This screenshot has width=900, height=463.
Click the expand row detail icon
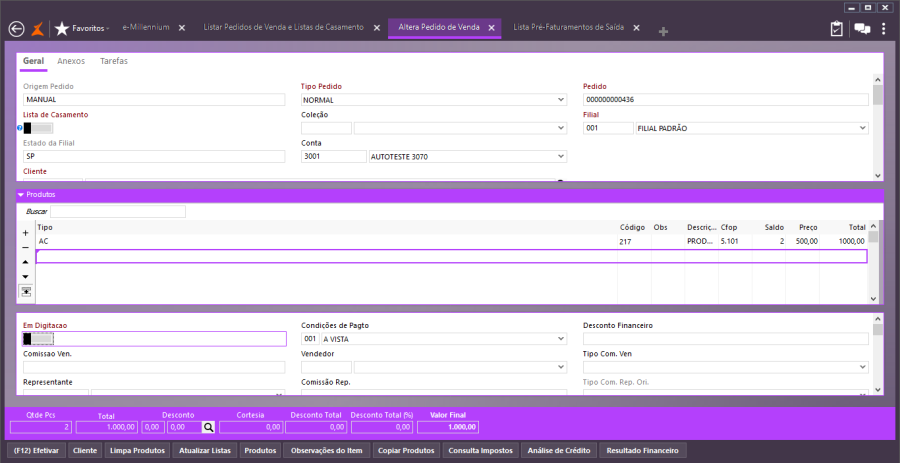coord(26,291)
